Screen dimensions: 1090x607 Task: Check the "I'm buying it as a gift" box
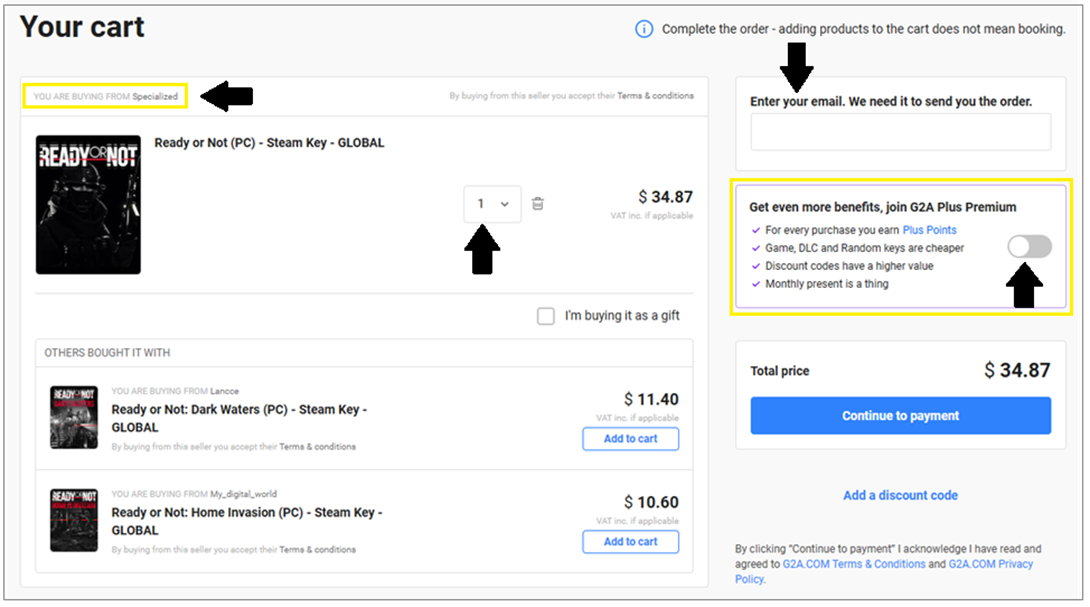click(546, 316)
